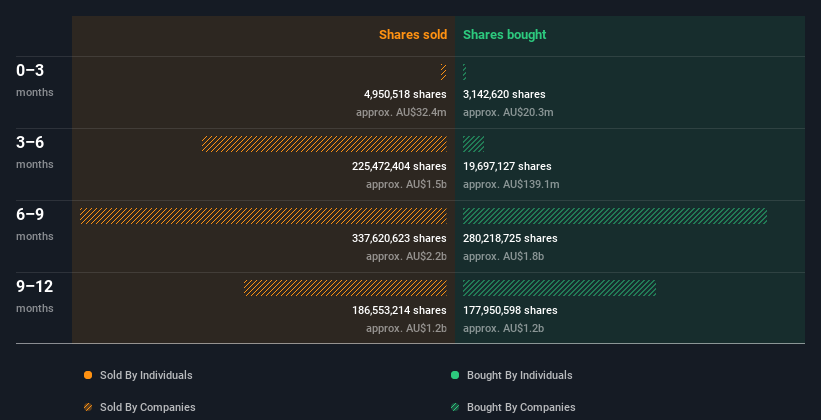
Task: Select the 177,950,598 shares value
Action: [510, 310]
